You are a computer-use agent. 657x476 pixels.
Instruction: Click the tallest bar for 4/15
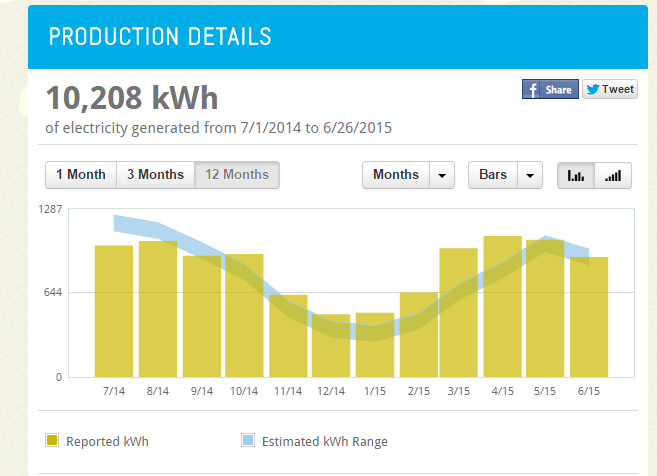click(x=502, y=306)
